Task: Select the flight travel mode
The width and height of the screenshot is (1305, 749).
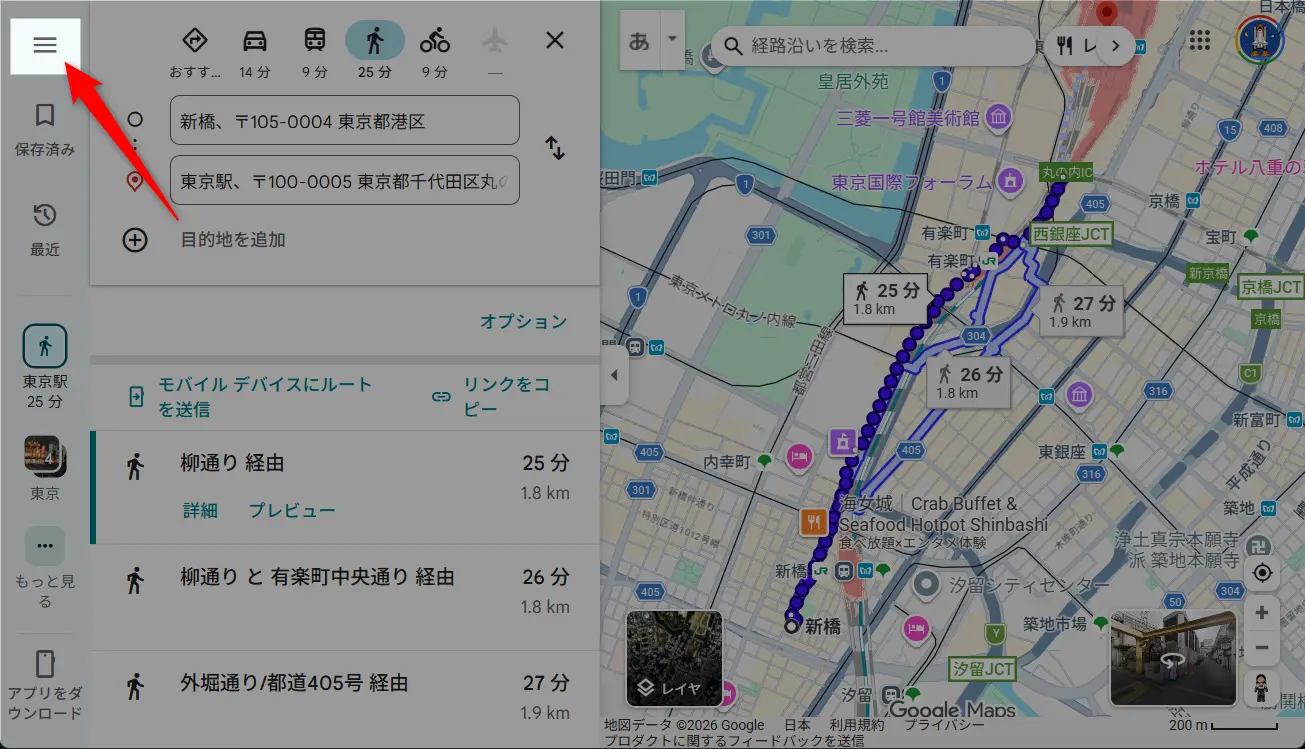Action: point(495,50)
